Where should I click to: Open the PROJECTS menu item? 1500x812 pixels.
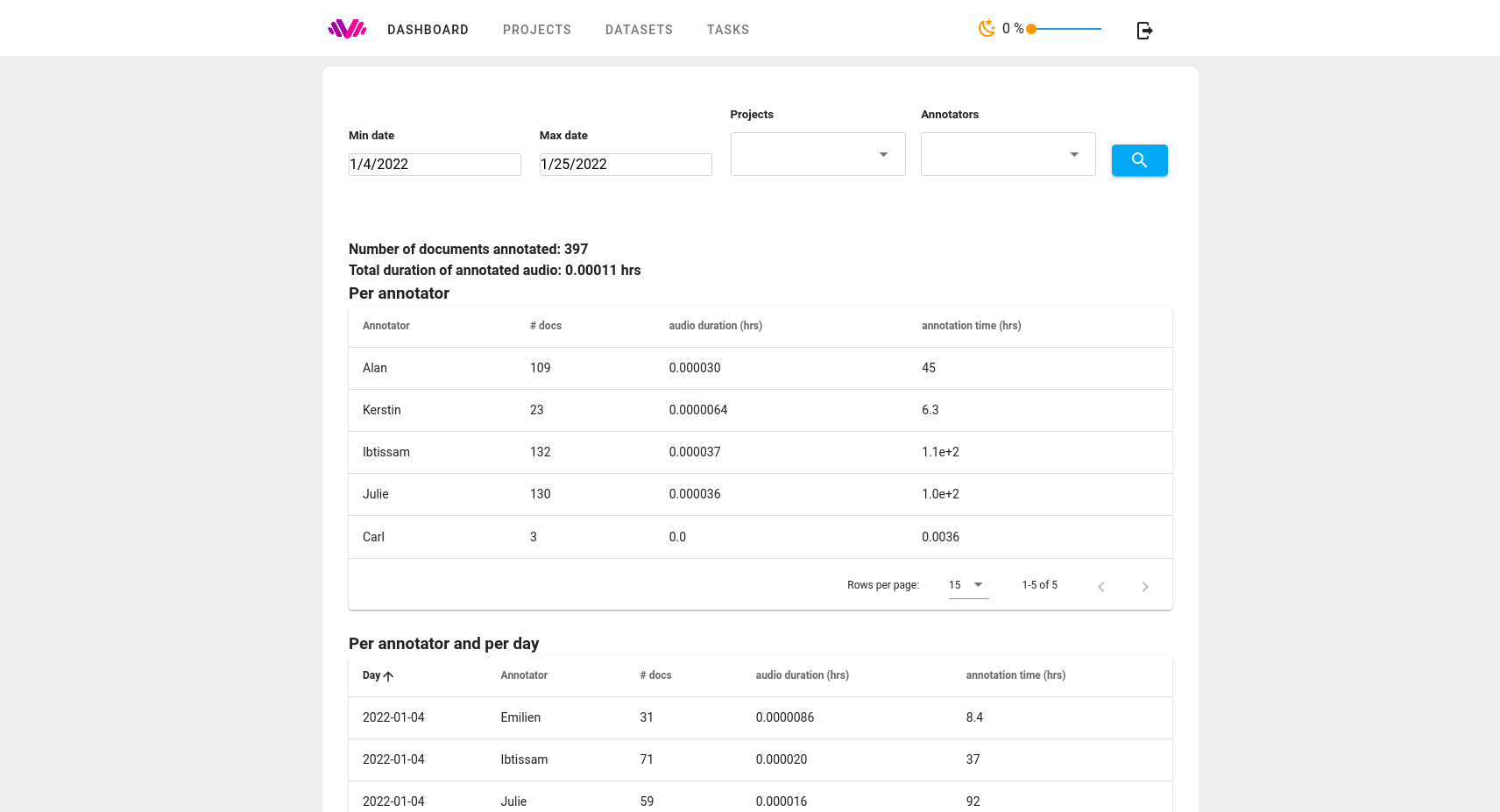(x=537, y=30)
